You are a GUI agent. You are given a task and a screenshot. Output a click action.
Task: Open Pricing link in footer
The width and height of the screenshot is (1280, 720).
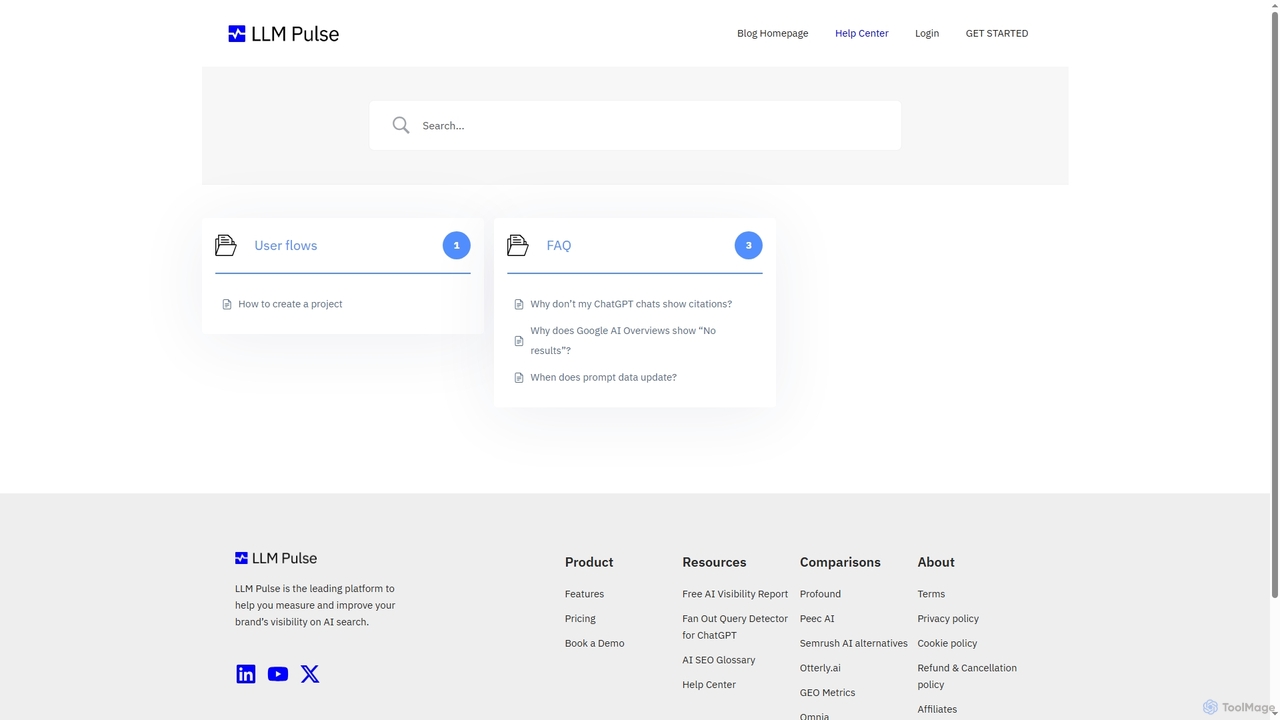tap(580, 619)
